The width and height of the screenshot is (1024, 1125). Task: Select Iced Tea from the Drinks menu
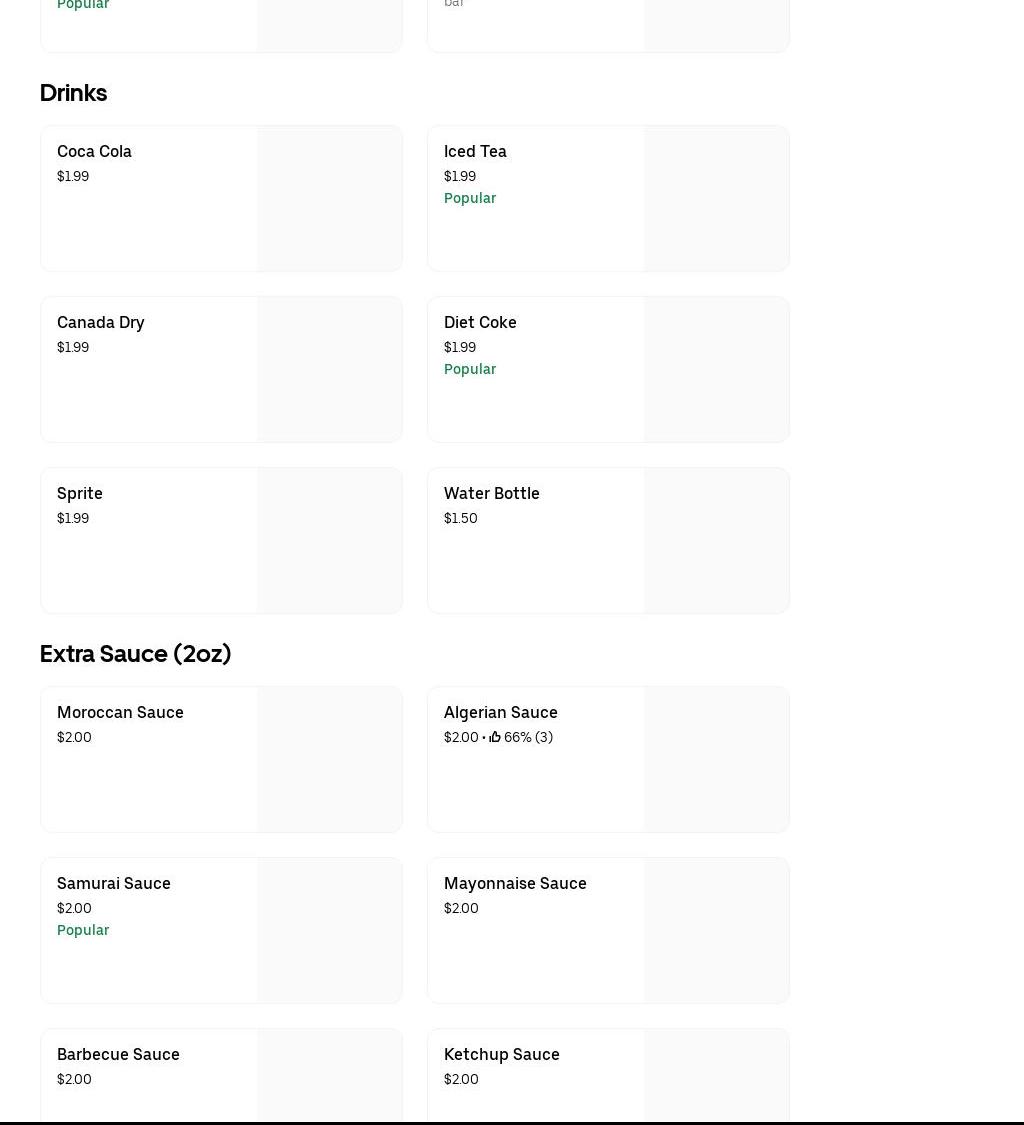[475, 152]
